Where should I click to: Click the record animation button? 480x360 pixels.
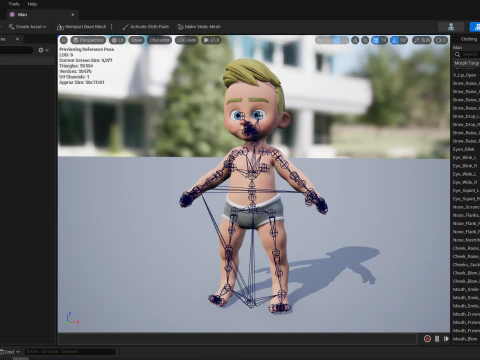(427, 339)
